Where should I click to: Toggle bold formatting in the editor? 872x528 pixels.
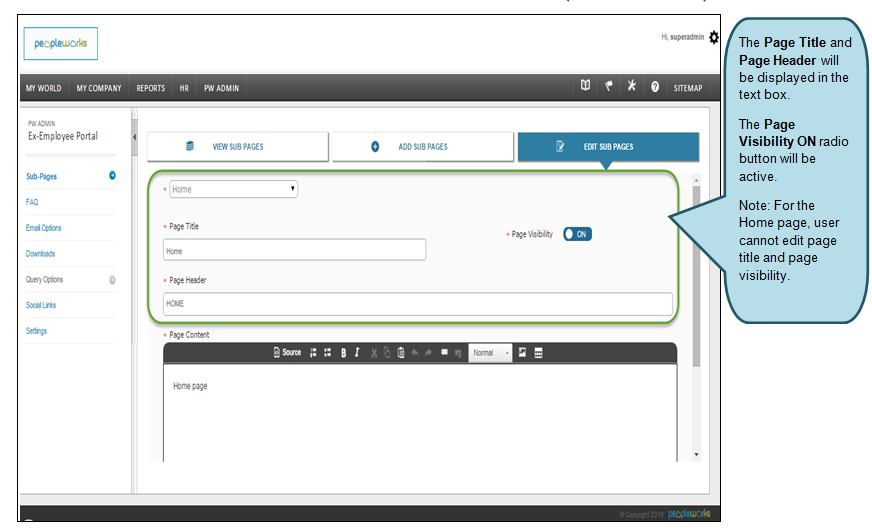coord(343,353)
